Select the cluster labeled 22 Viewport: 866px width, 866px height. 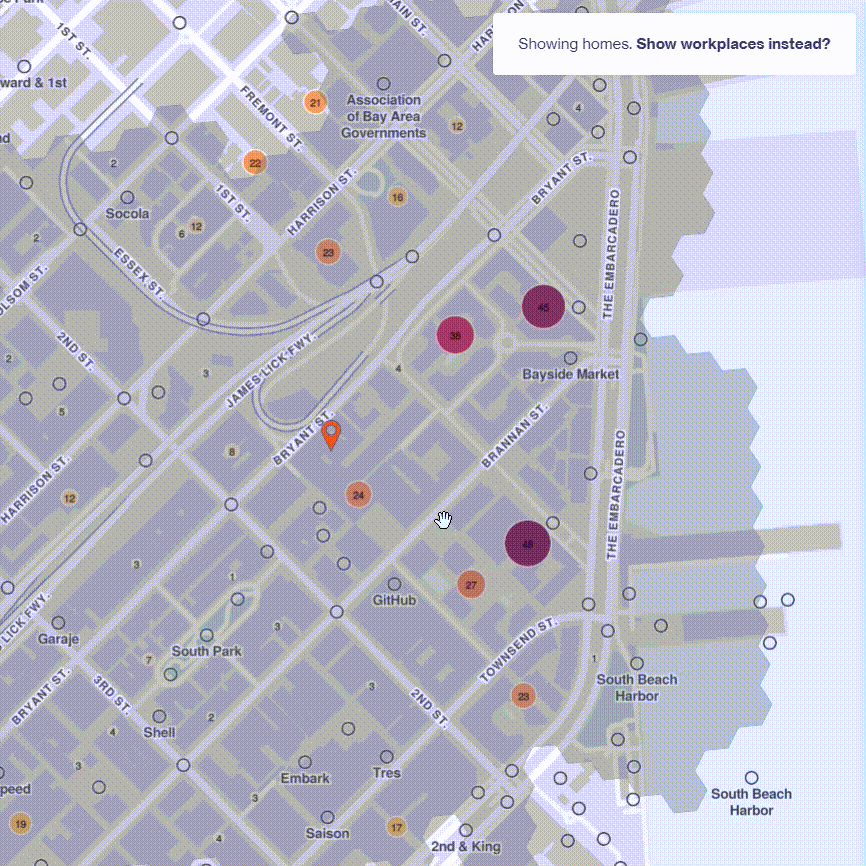[255, 162]
